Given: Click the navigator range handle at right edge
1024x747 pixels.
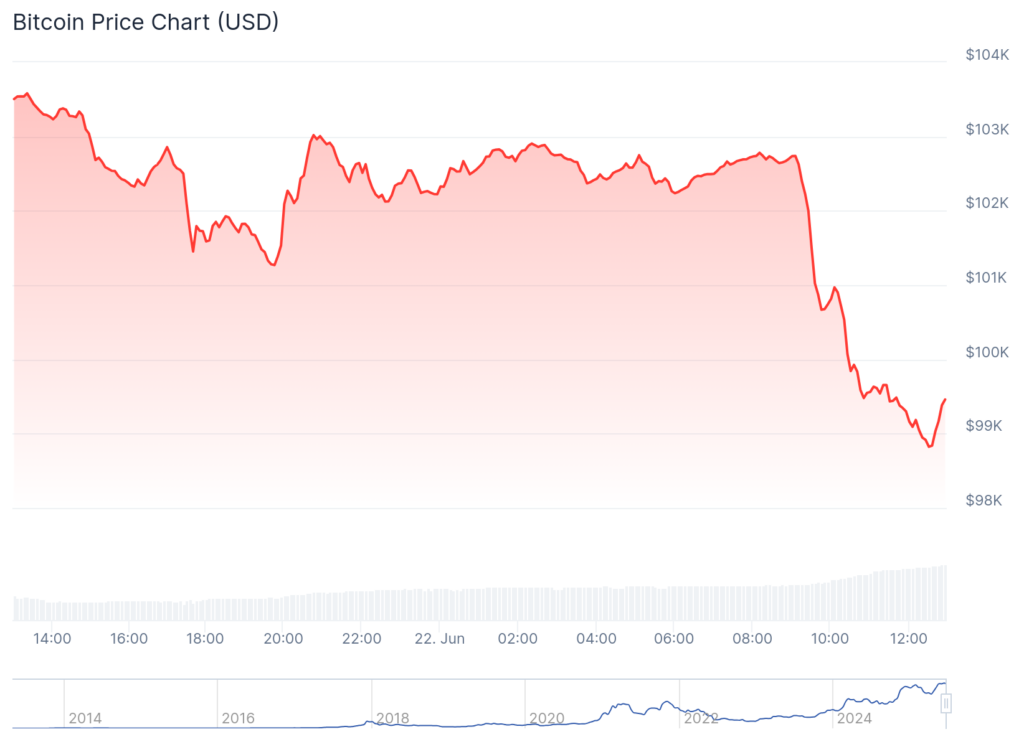Looking at the screenshot, I should click(945, 704).
